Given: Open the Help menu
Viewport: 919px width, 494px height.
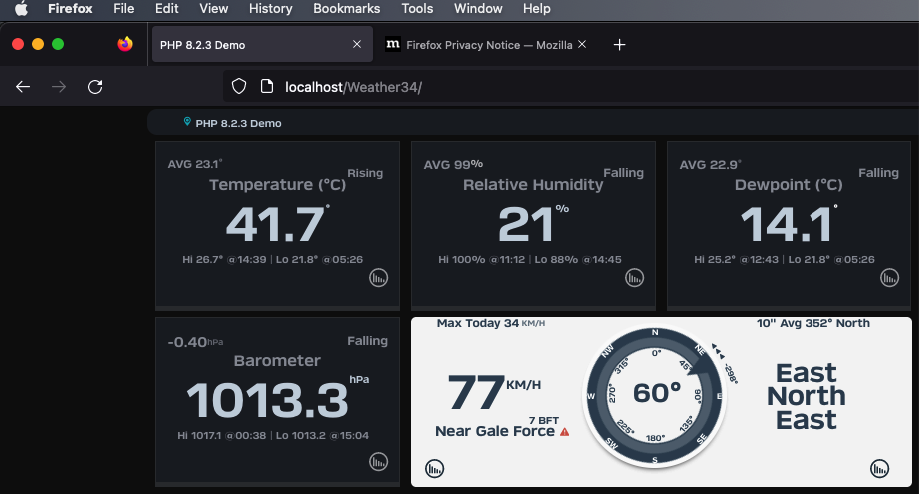Looking at the screenshot, I should 537,9.
